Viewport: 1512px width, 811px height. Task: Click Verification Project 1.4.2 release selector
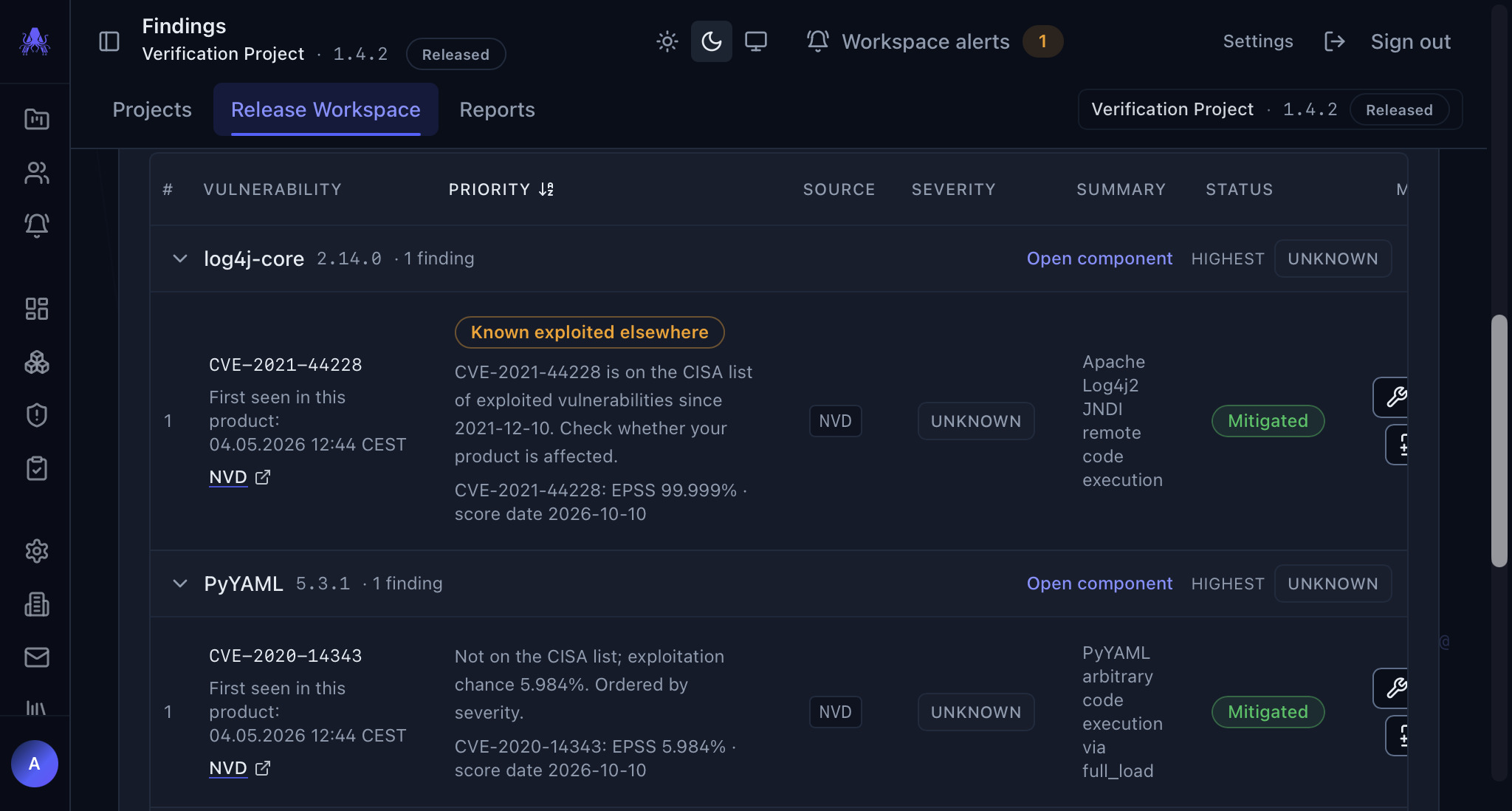(1270, 109)
